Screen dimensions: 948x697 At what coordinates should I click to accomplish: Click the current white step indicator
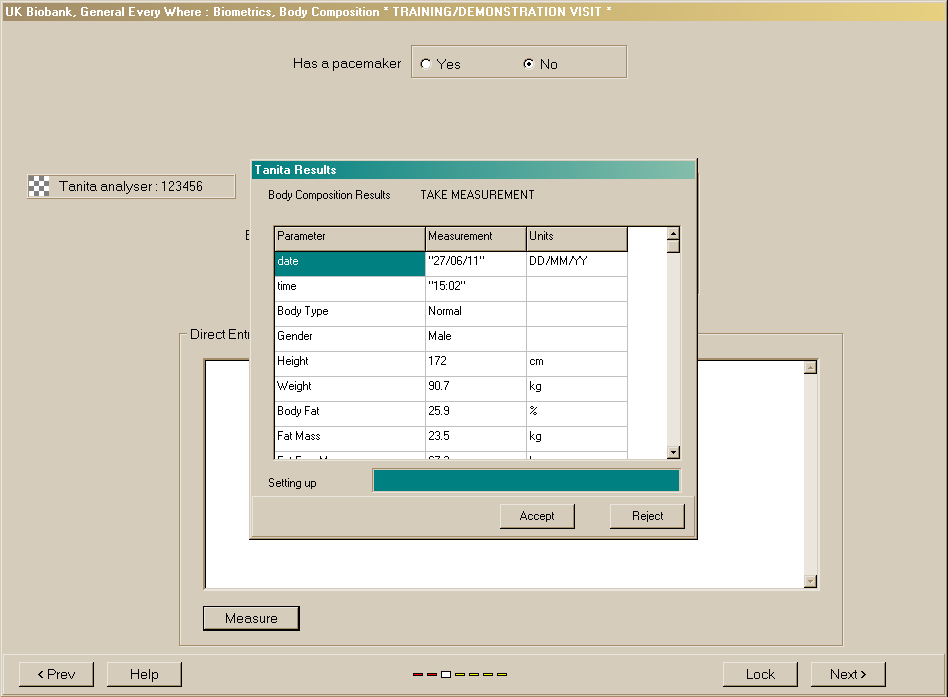tap(446, 674)
